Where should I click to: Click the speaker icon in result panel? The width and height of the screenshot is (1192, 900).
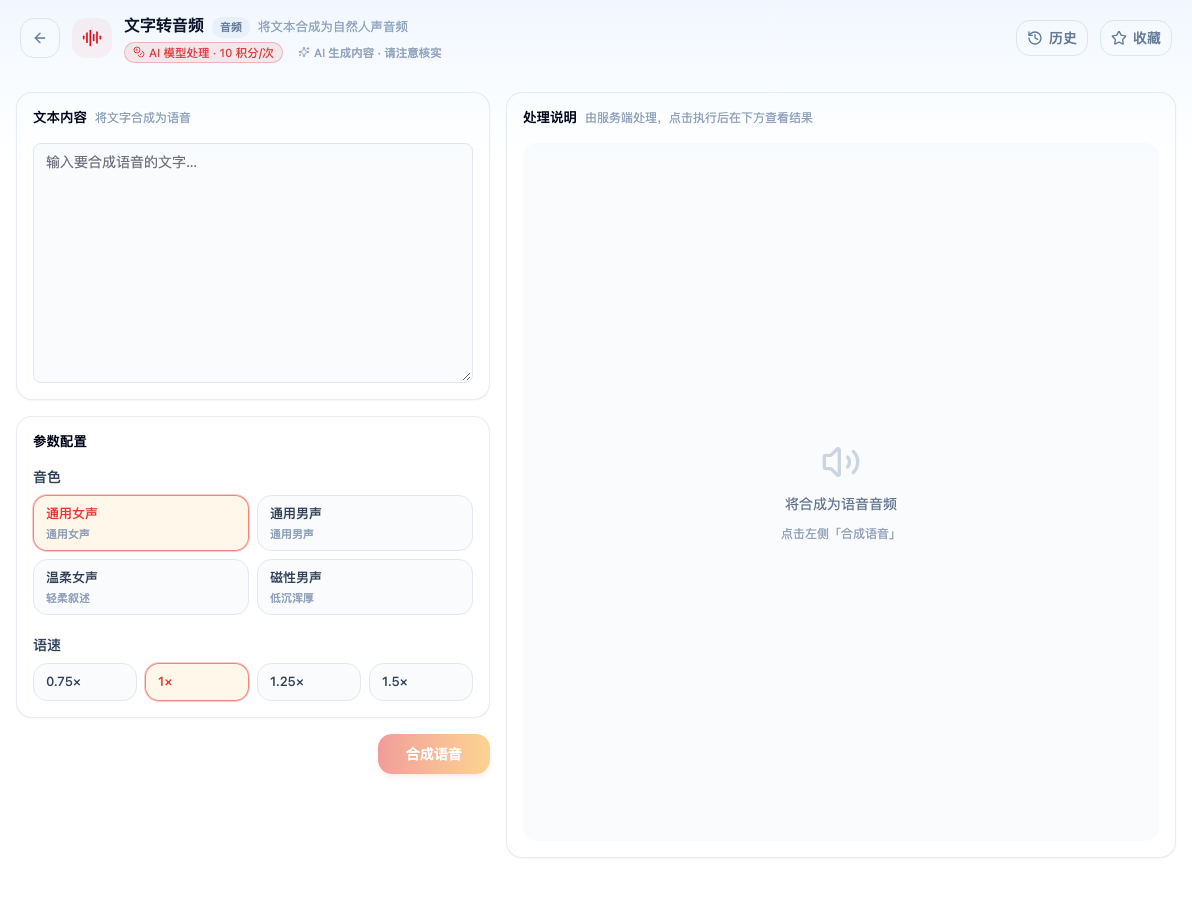point(841,461)
